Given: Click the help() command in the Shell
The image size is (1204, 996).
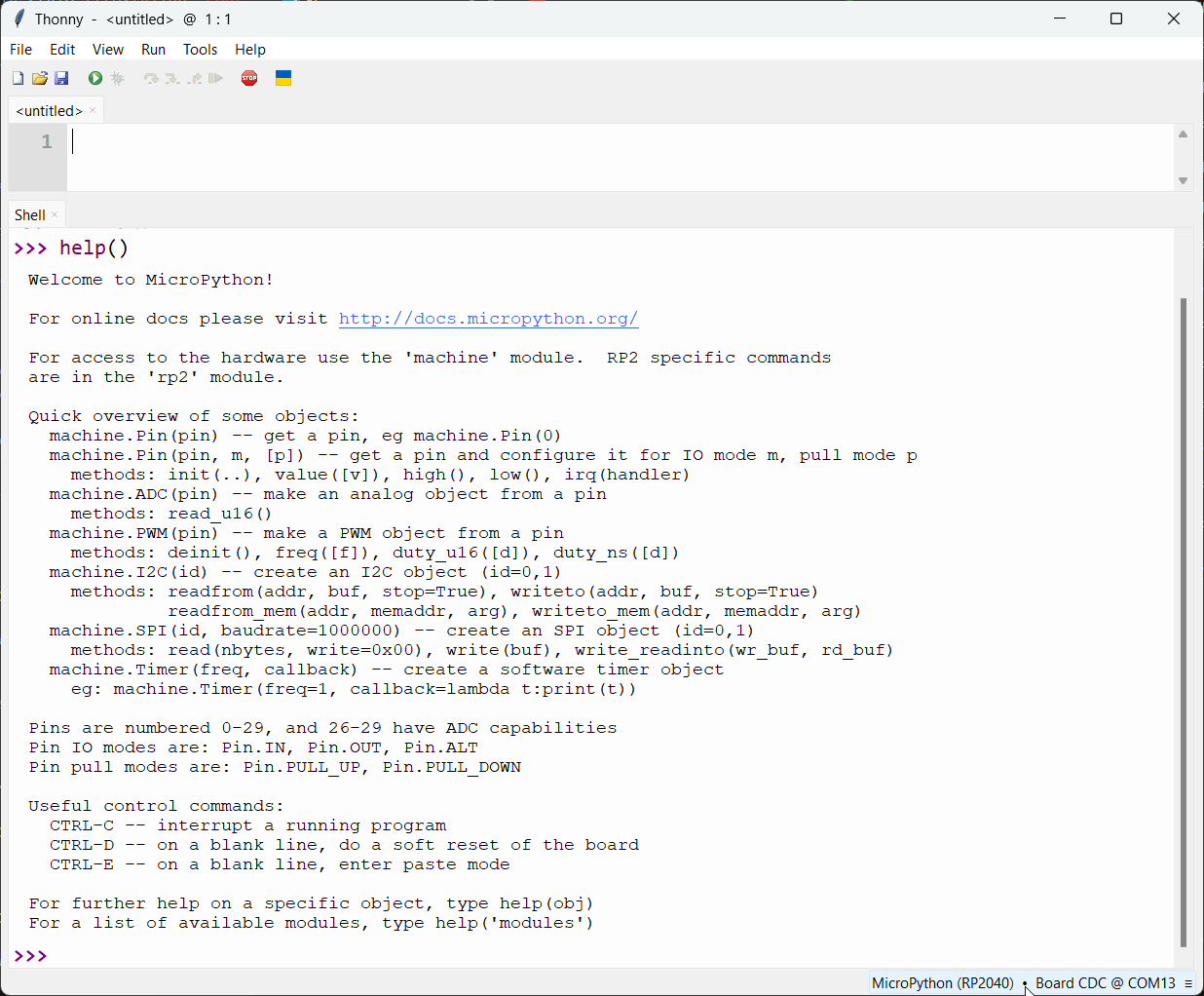Looking at the screenshot, I should point(94,248).
